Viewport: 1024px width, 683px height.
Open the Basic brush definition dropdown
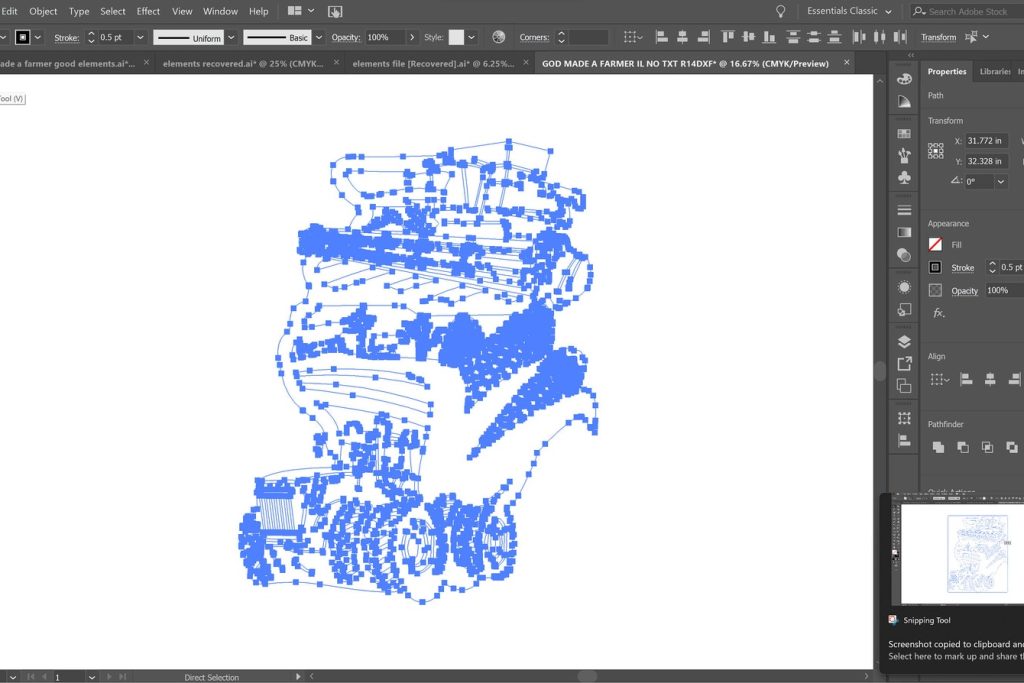pos(321,38)
